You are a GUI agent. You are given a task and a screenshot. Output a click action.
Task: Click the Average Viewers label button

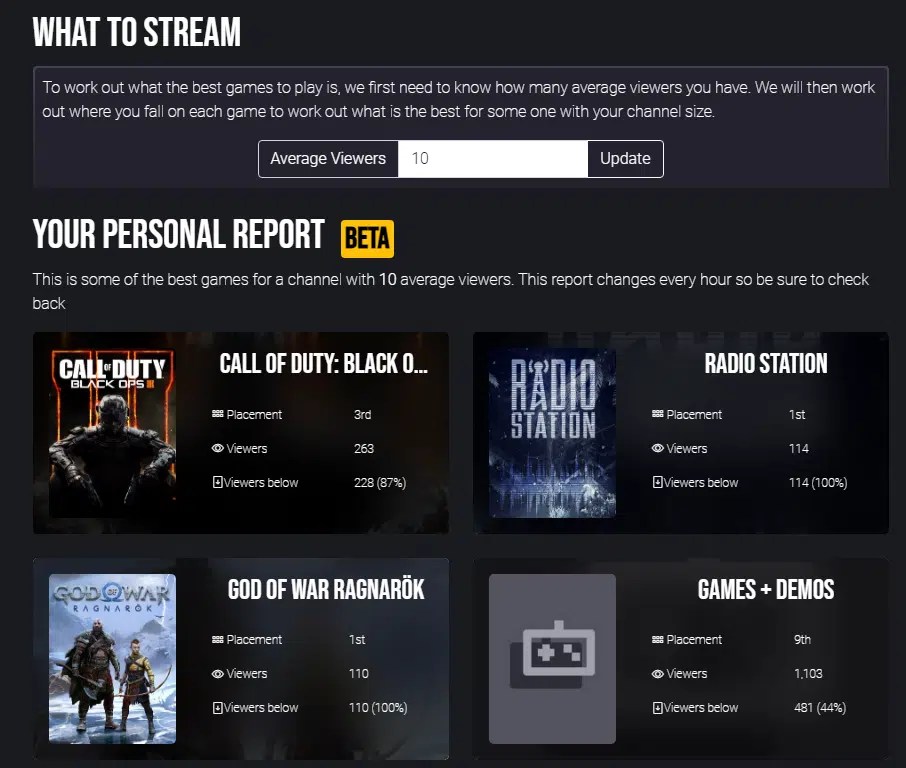[x=327, y=158]
